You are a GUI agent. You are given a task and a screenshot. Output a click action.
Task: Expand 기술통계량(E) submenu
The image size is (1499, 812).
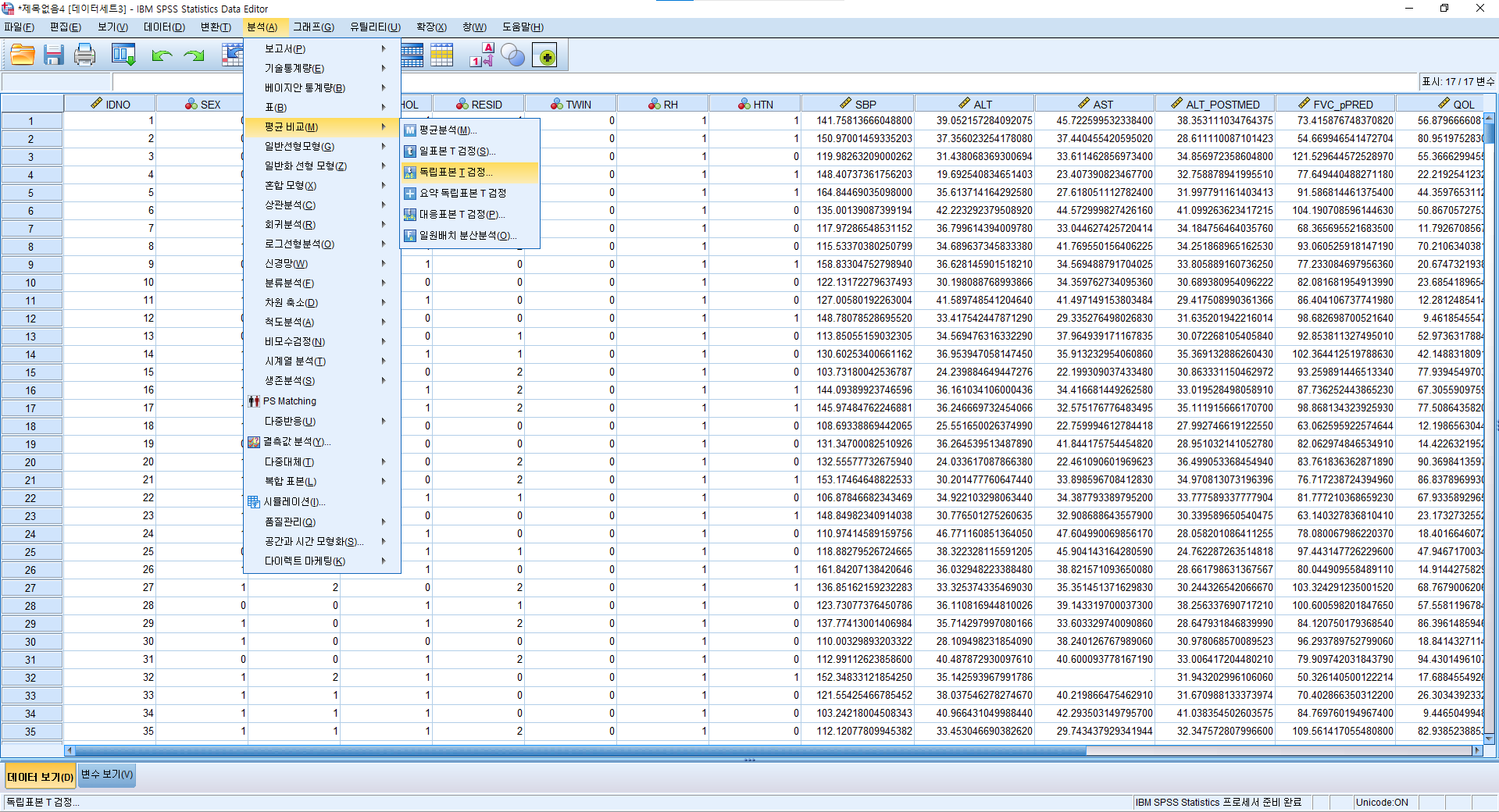click(x=322, y=69)
